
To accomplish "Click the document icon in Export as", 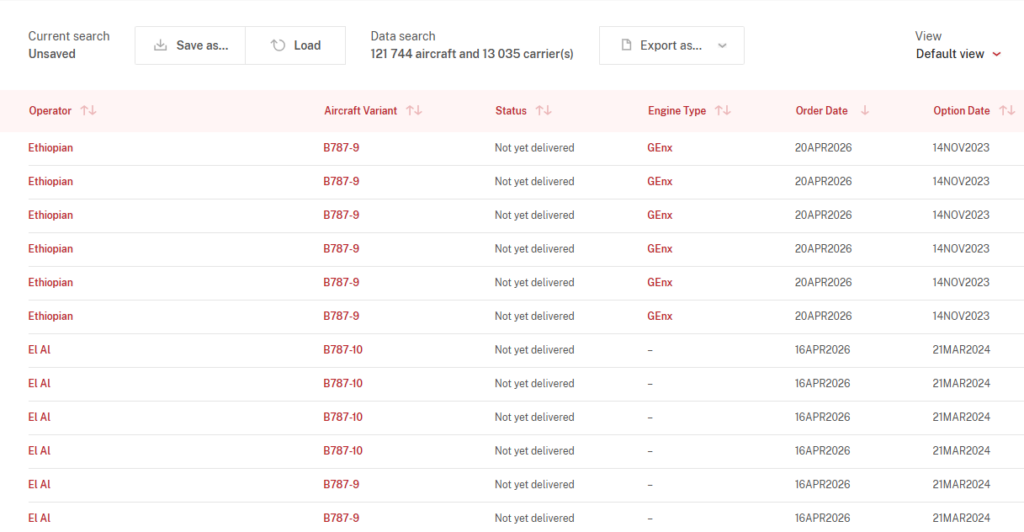I will pyautogui.click(x=626, y=45).
